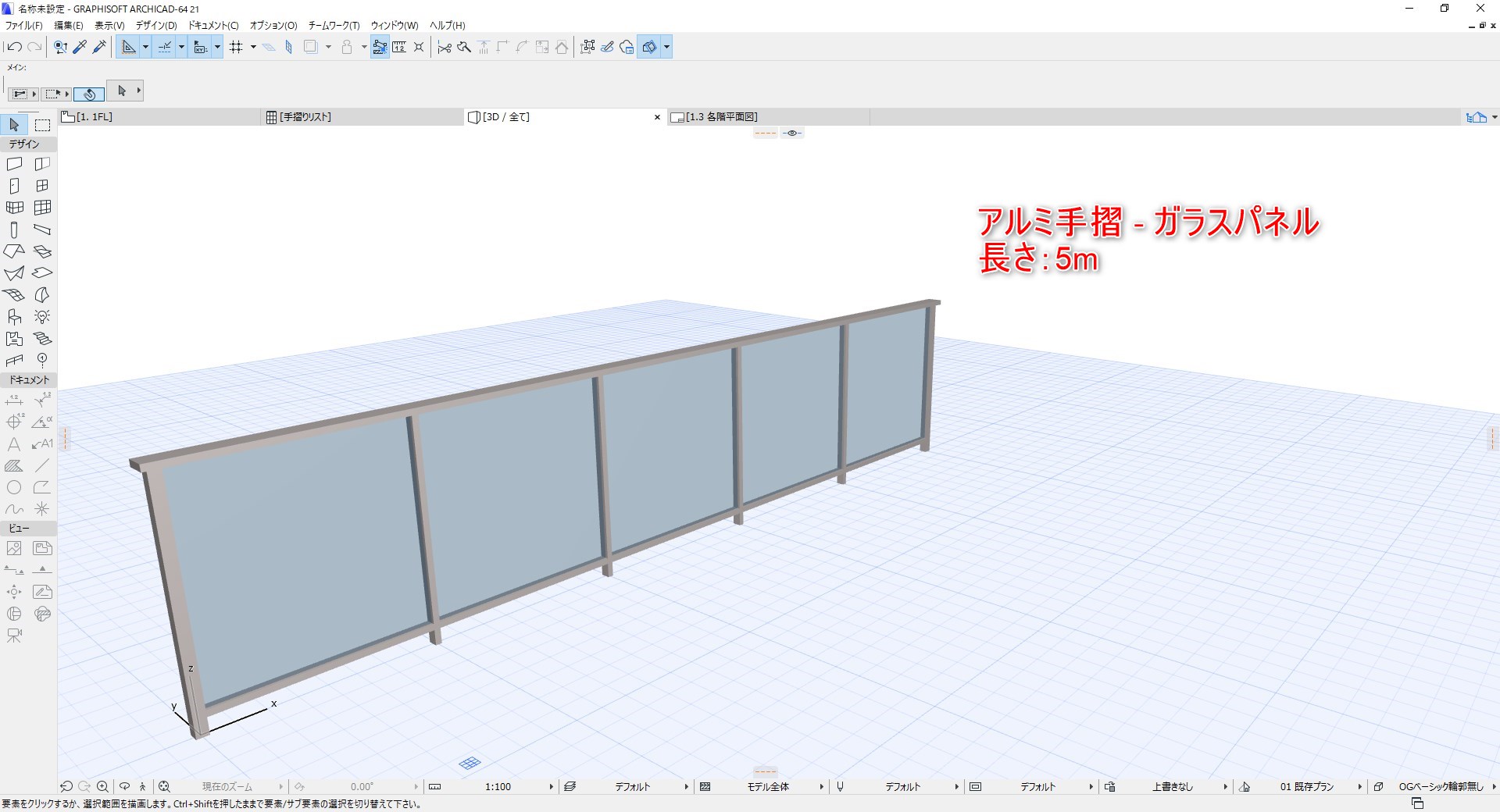Select the Marquee tool
The height and width of the screenshot is (812, 1500).
tap(42, 125)
